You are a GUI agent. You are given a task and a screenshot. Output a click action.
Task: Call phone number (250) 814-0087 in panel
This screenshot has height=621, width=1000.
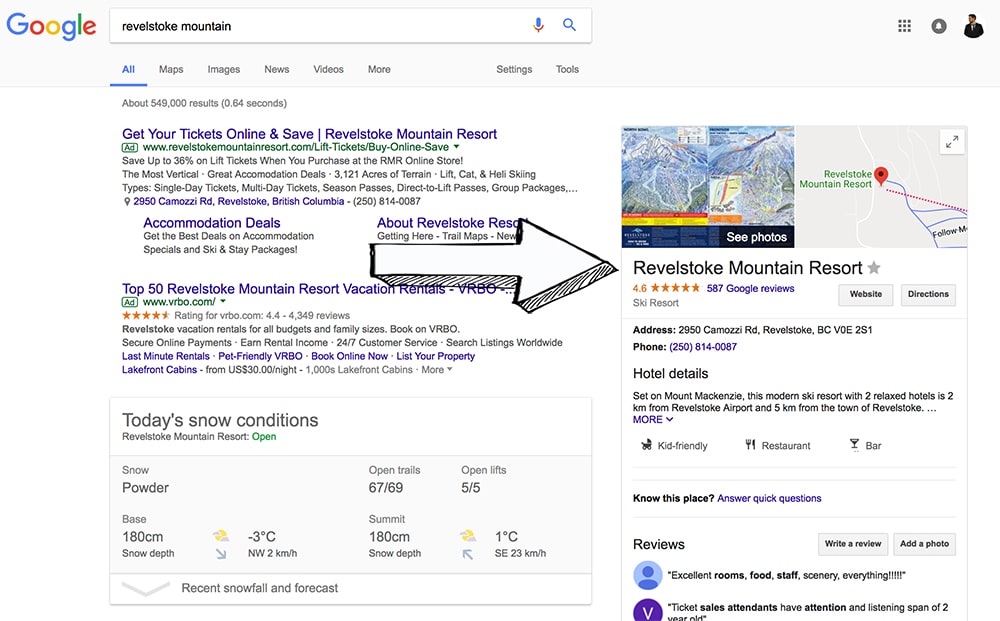703,347
